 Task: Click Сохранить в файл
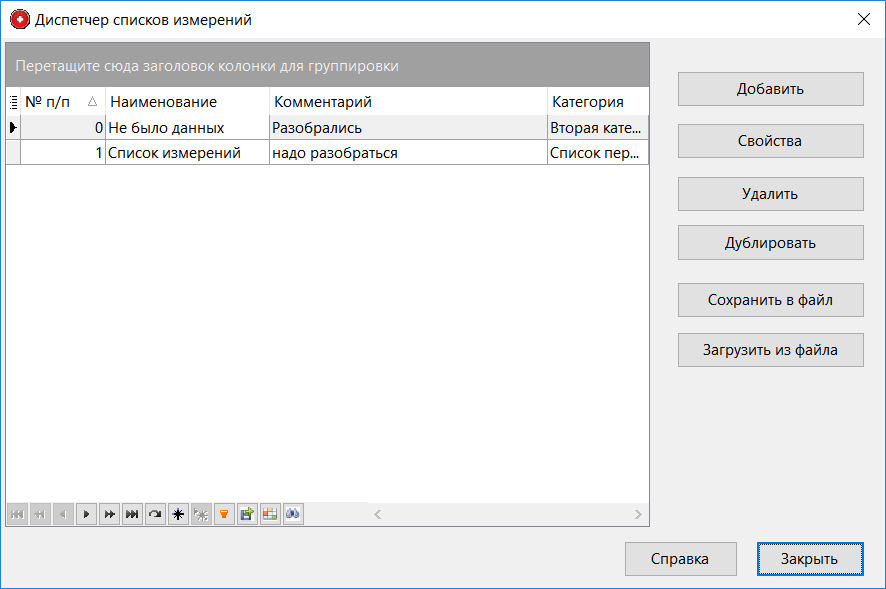770,299
